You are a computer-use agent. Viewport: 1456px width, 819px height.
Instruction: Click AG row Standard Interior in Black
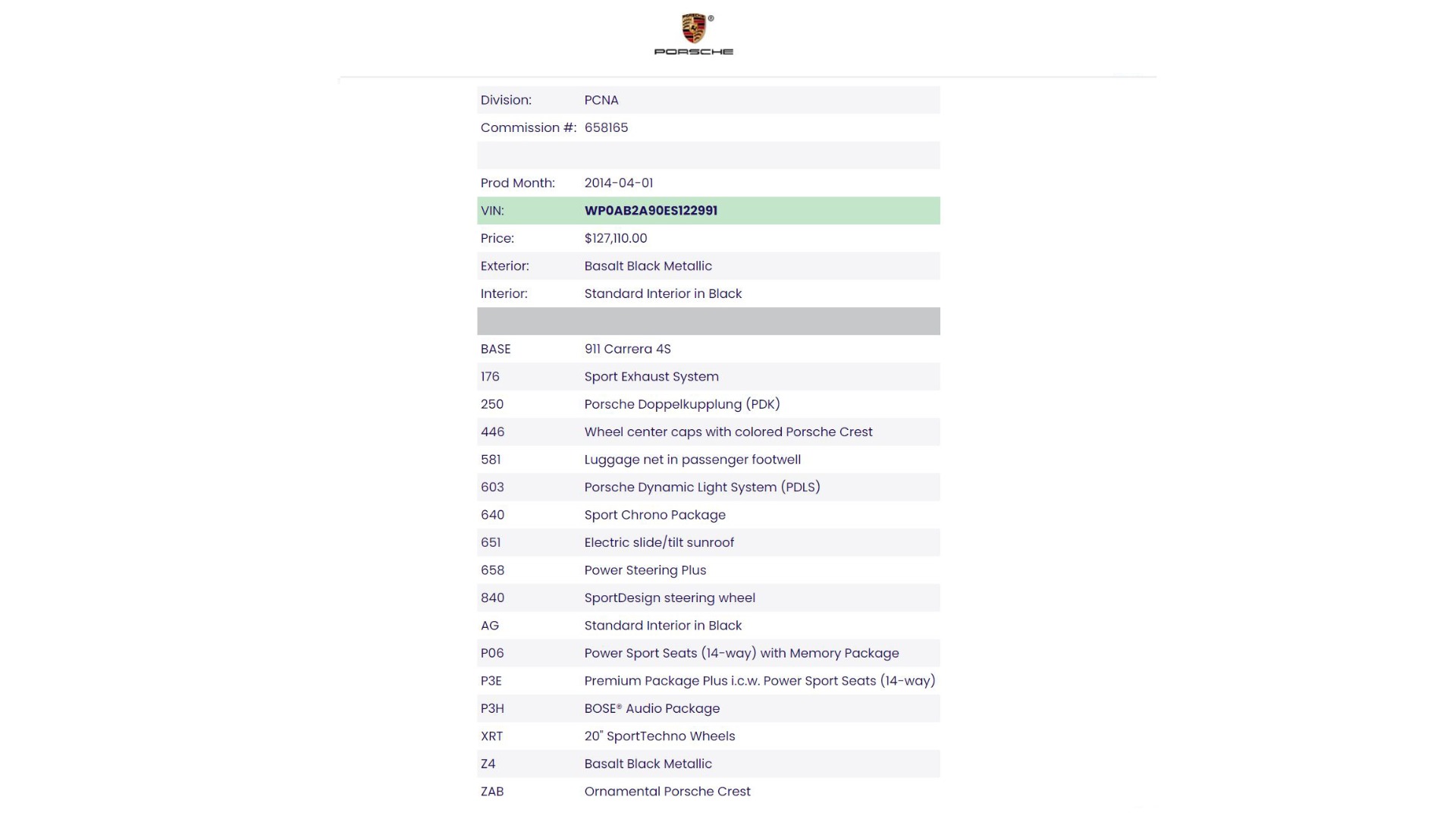coord(663,626)
